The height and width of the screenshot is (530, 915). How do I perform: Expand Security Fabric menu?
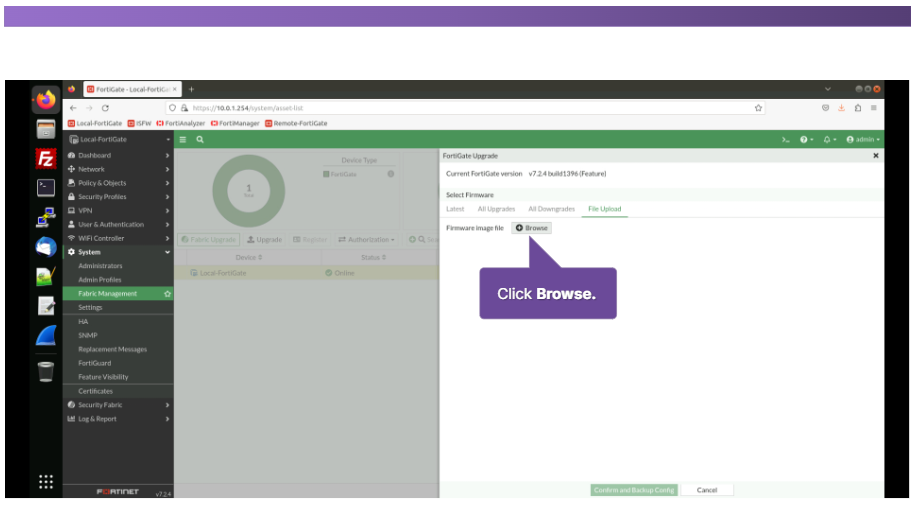[119, 405]
